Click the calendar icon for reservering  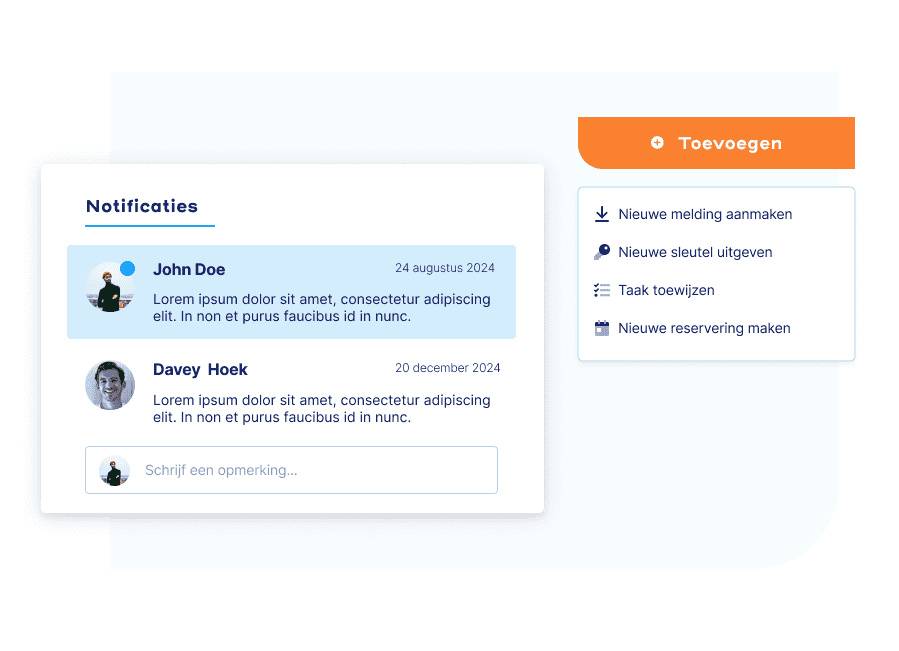pos(602,328)
